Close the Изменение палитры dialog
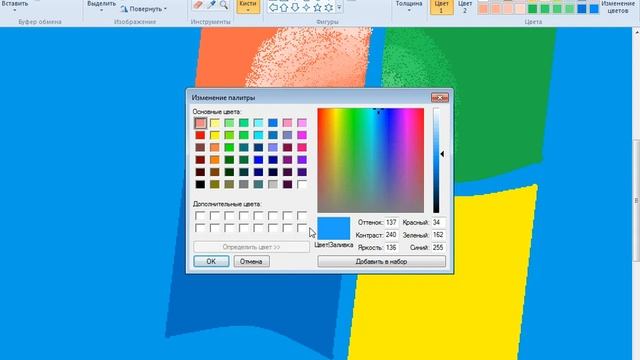 (x=440, y=98)
